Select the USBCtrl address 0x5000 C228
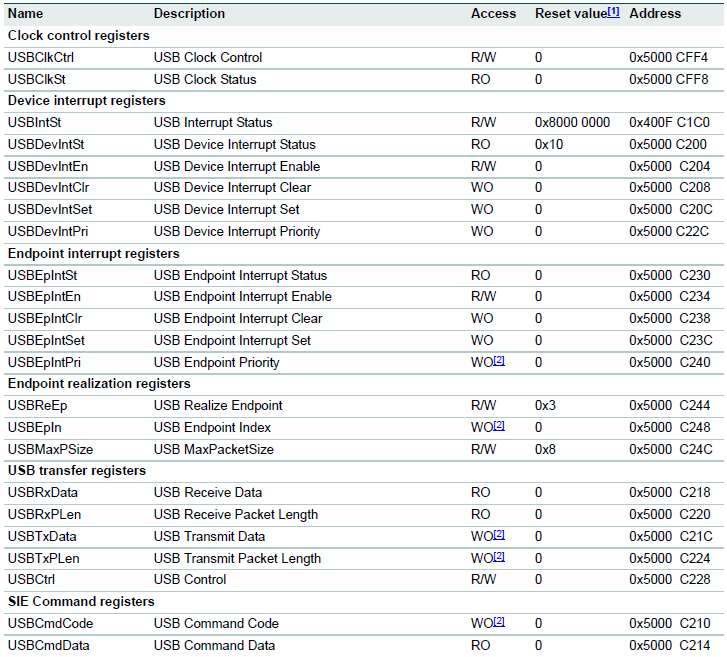727x657 pixels. tap(669, 580)
